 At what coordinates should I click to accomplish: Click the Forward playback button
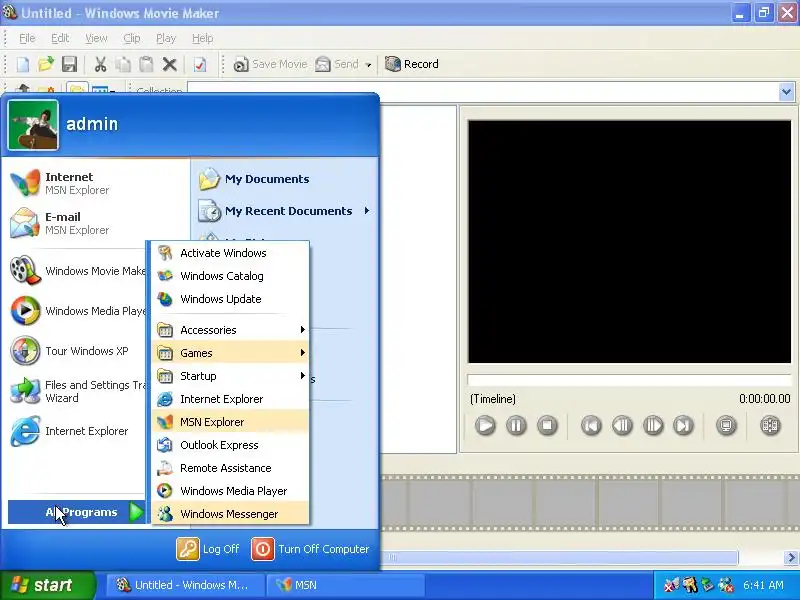pos(684,425)
